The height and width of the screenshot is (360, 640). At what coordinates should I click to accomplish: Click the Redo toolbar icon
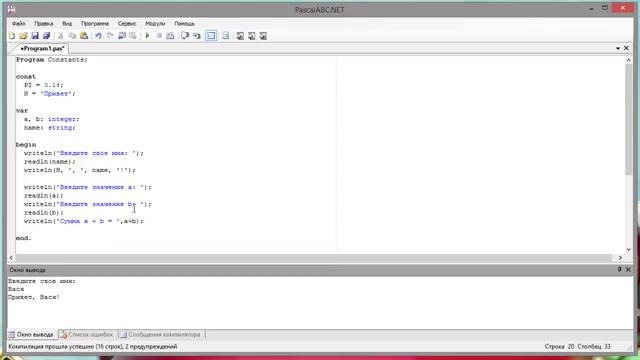click(x=110, y=36)
